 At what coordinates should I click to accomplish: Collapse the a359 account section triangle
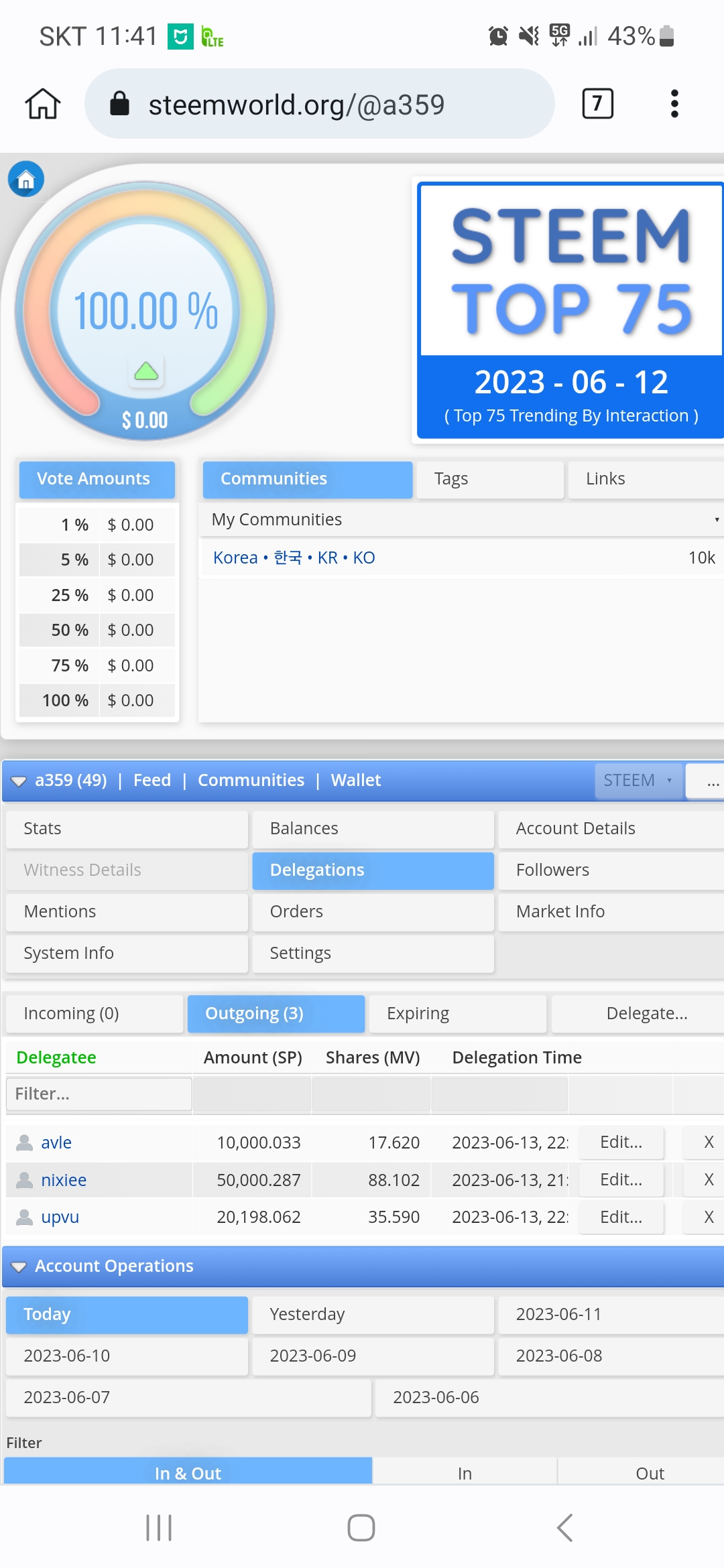coord(19,781)
